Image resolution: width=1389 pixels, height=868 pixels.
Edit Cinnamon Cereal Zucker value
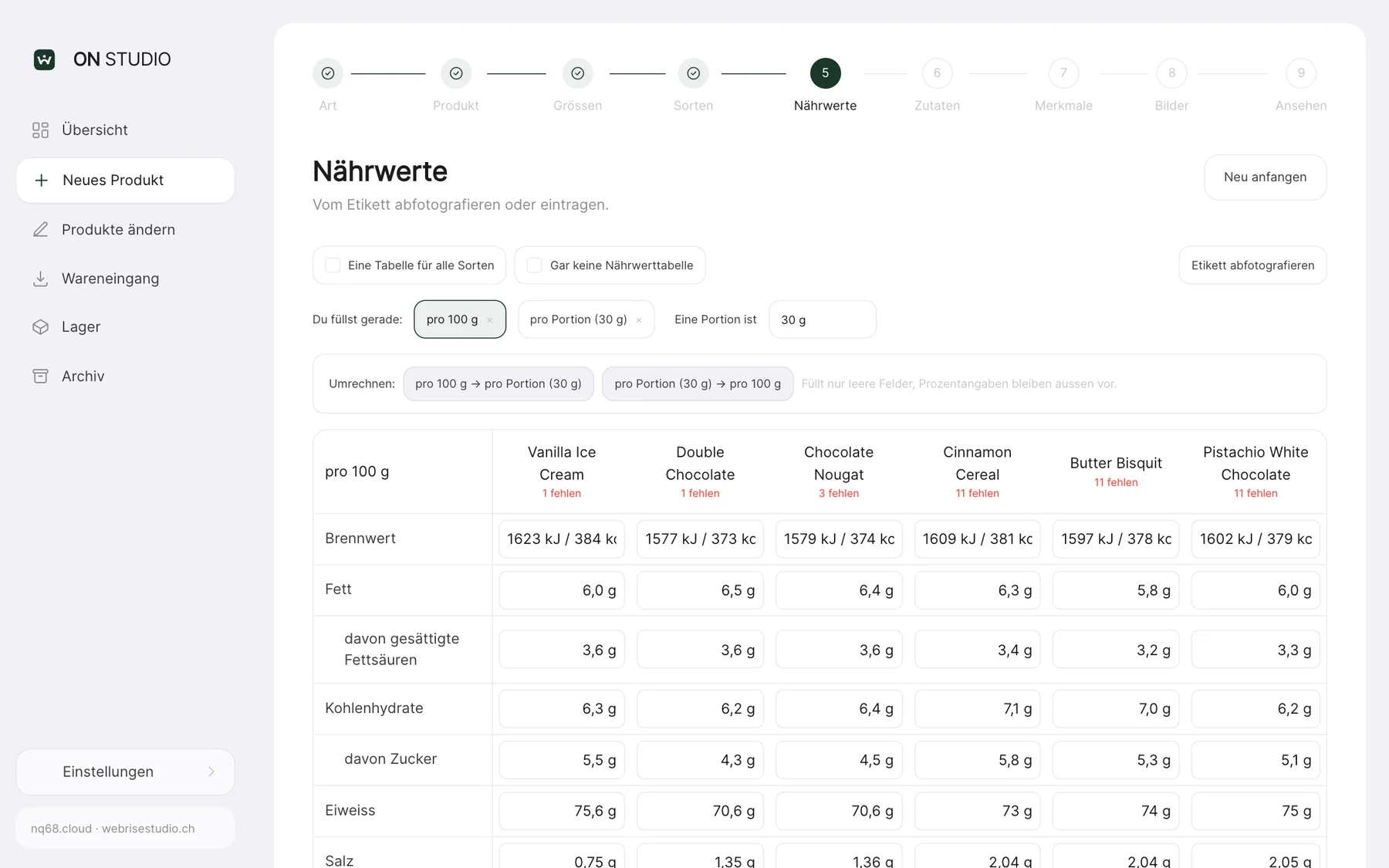[x=977, y=760]
